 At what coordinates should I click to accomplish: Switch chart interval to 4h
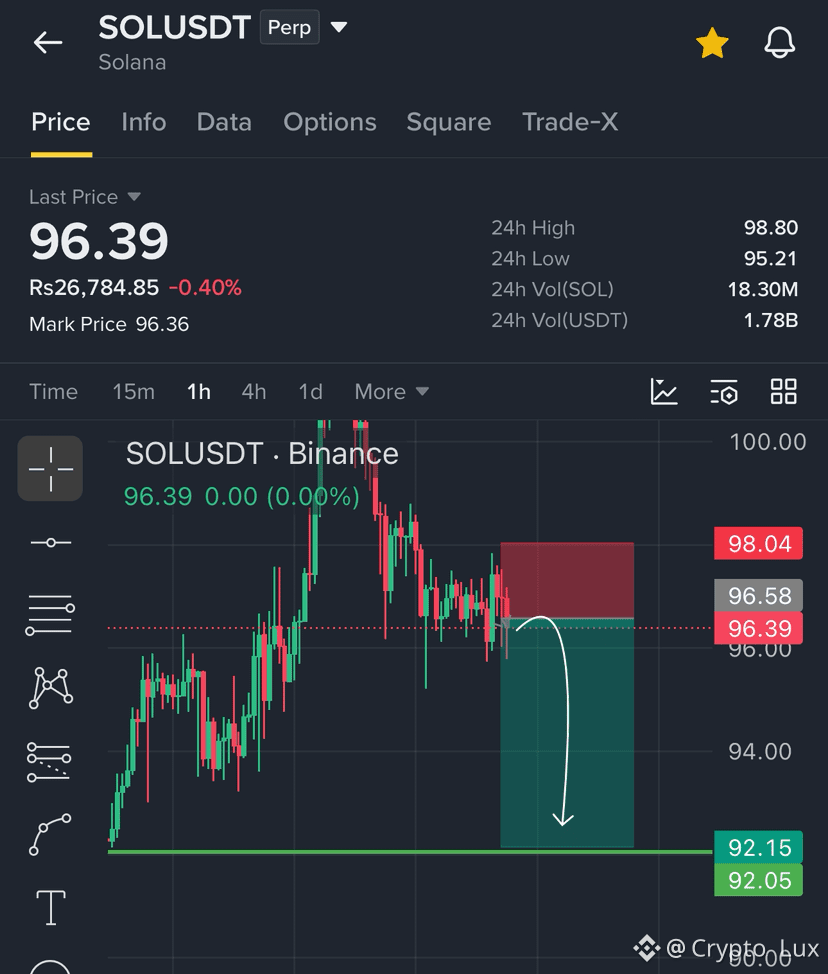[x=253, y=392]
